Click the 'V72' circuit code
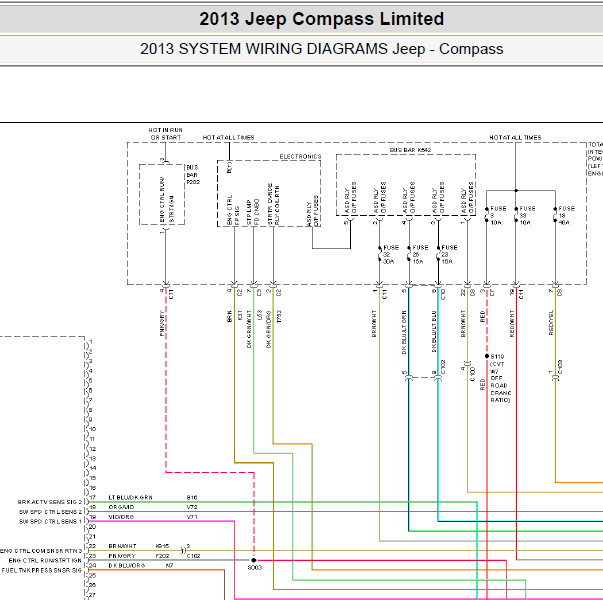This screenshot has width=603, height=600. coord(192,507)
